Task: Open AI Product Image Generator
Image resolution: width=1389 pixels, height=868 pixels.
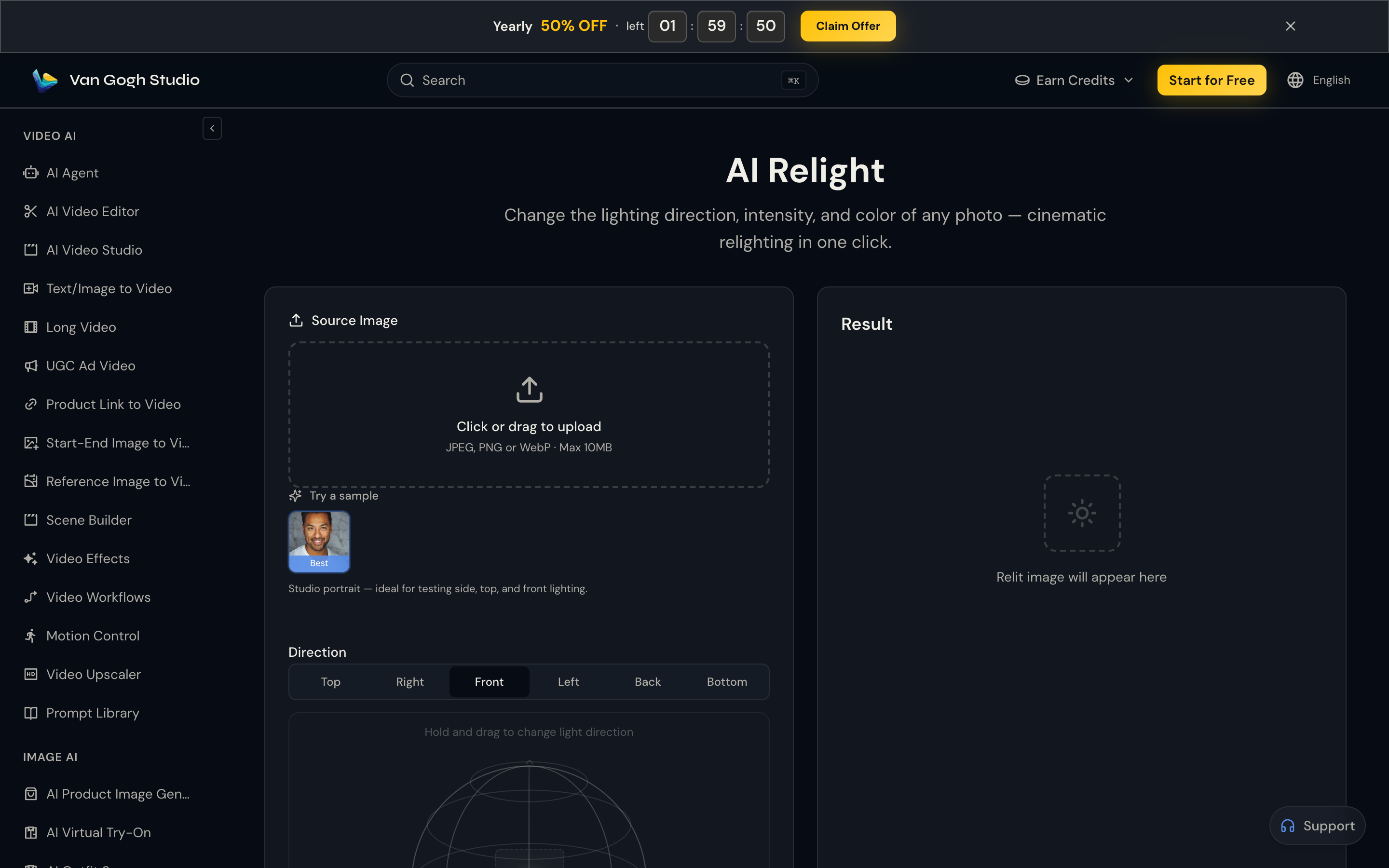Action: (106, 794)
